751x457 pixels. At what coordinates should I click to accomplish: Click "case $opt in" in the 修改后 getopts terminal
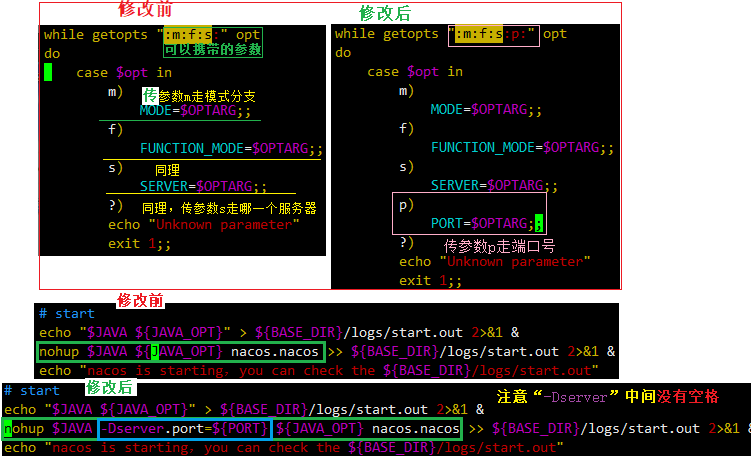415,72
